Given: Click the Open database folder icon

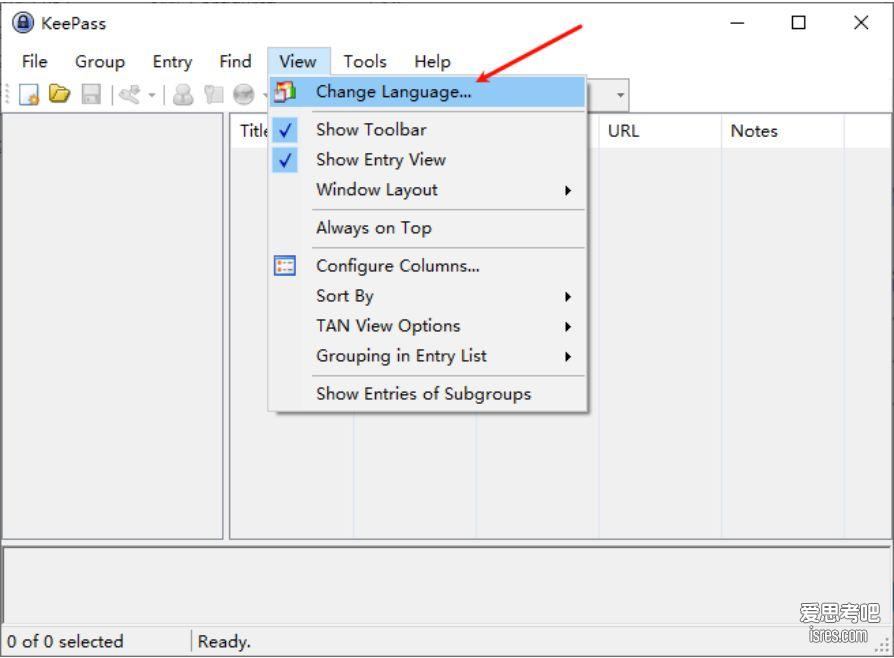Looking at the screenshot, I should point(59,93).
